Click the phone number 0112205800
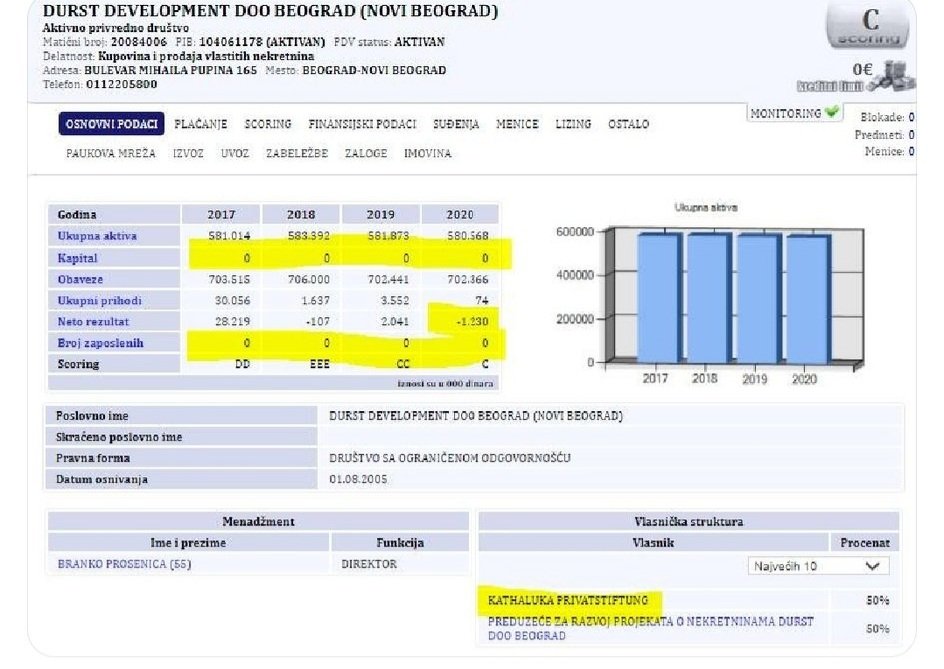Viewport: 944px width, 669px height. 122,84
